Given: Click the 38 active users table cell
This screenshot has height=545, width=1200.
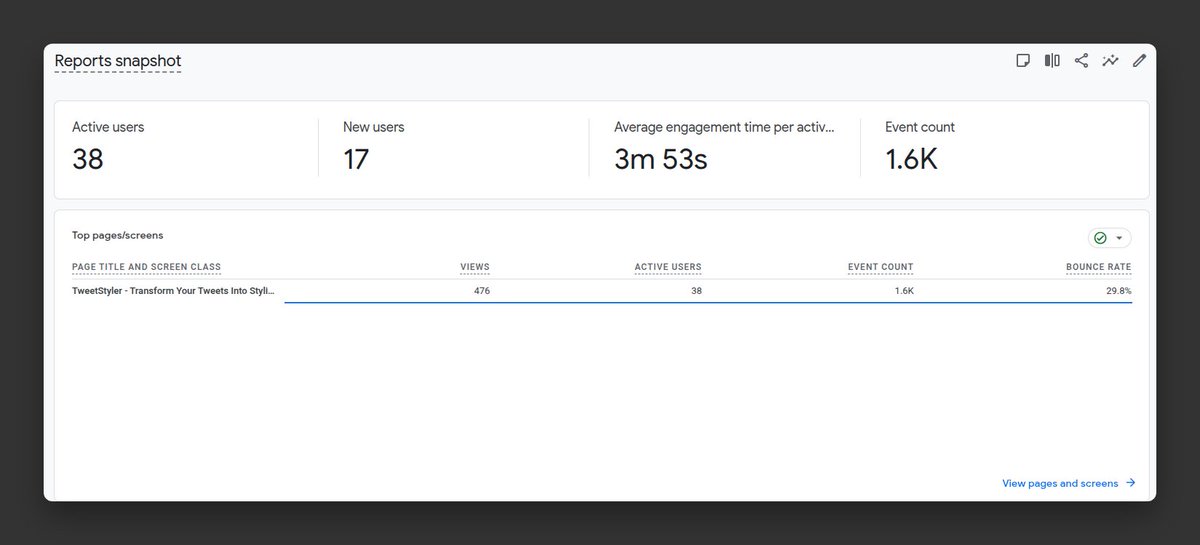Looking at the screenshot, I should (x=696, y=291).
